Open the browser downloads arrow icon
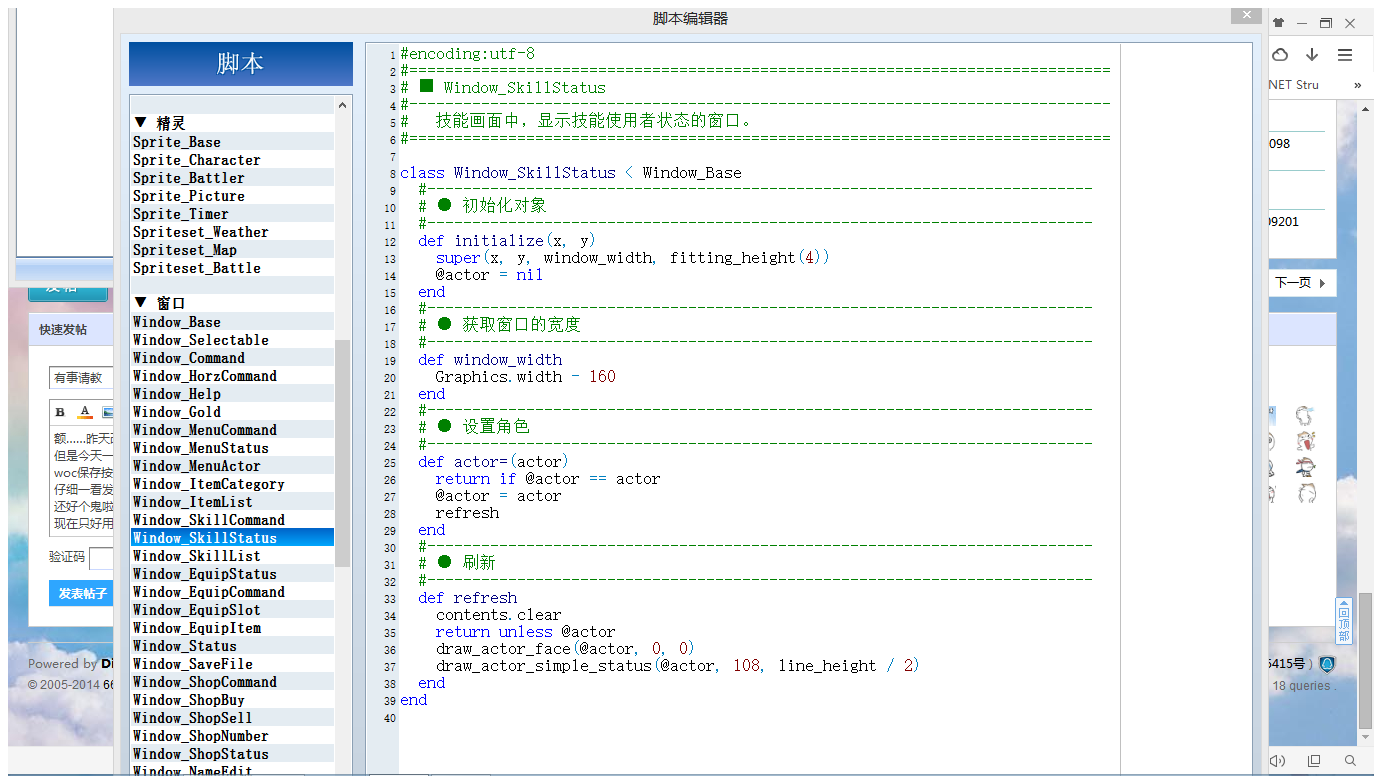This screenshot has width=1382, height=784. point(1312,55)
